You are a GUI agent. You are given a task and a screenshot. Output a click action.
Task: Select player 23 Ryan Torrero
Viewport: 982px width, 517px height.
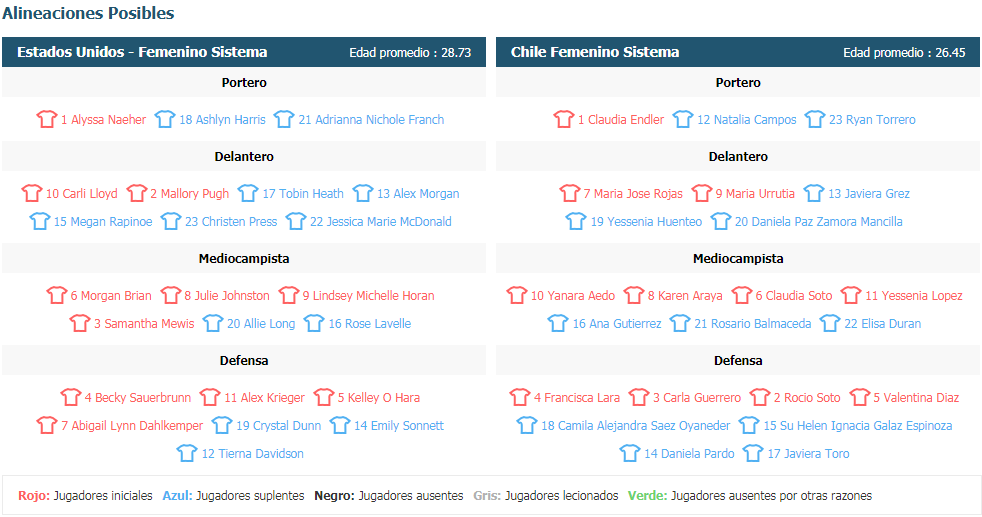(872, 120)
